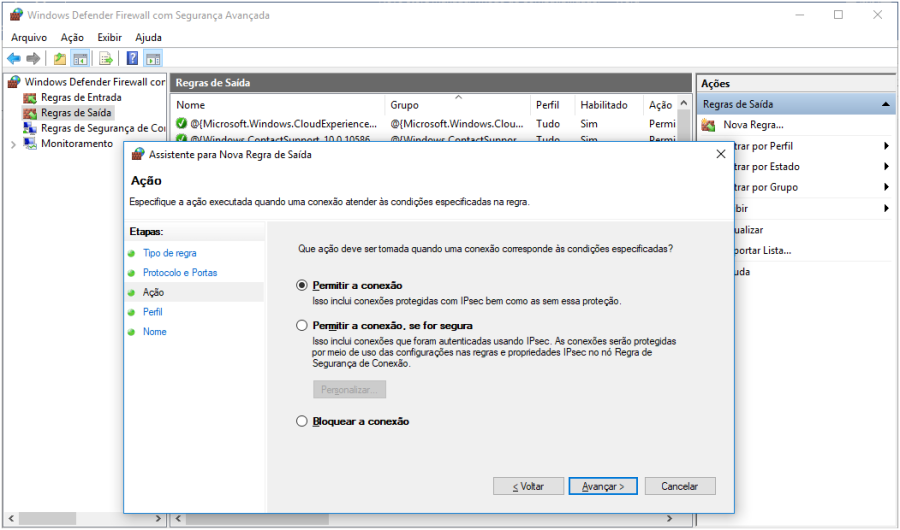Click the tree pane scroll left arrow
The image size is (900, 530).
(11, 519)
